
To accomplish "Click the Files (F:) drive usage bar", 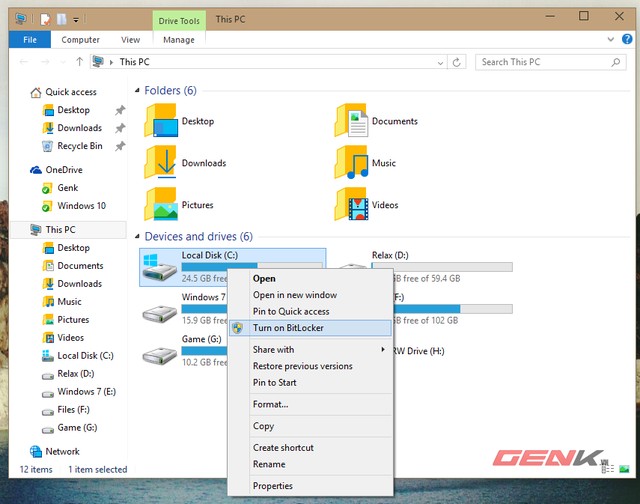I will [452, 309].
